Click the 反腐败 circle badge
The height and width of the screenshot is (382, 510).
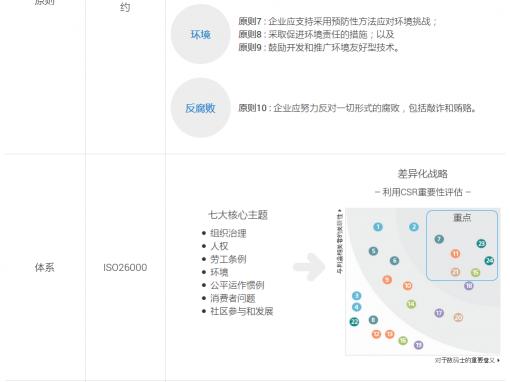point(201,108)
